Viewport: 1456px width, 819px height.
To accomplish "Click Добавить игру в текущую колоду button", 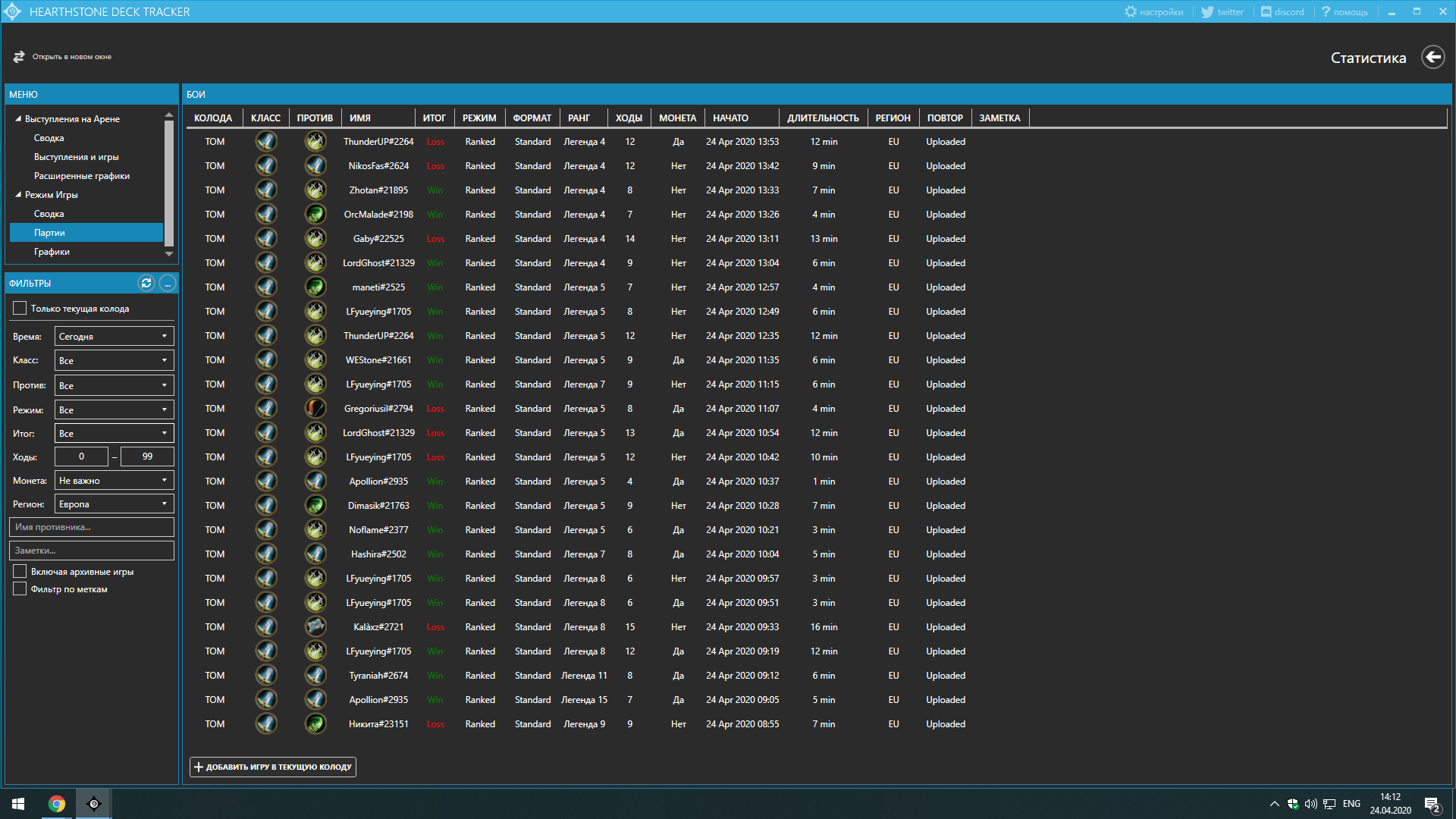I will click(273, 767).
